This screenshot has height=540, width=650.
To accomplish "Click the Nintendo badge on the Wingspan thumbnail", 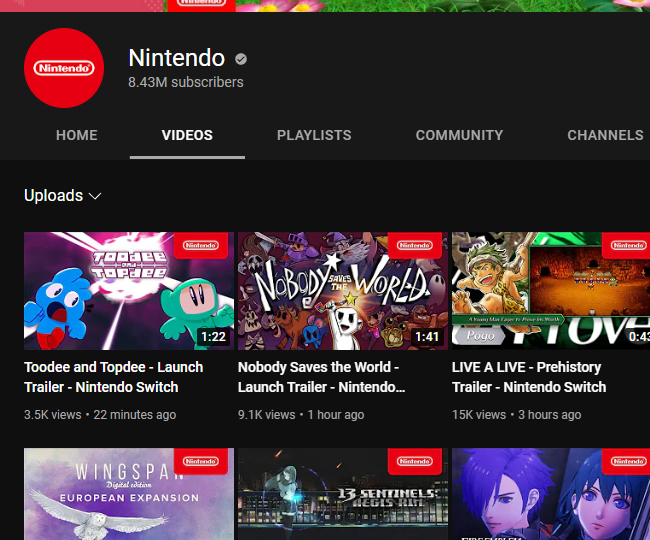I will [201, 461].
